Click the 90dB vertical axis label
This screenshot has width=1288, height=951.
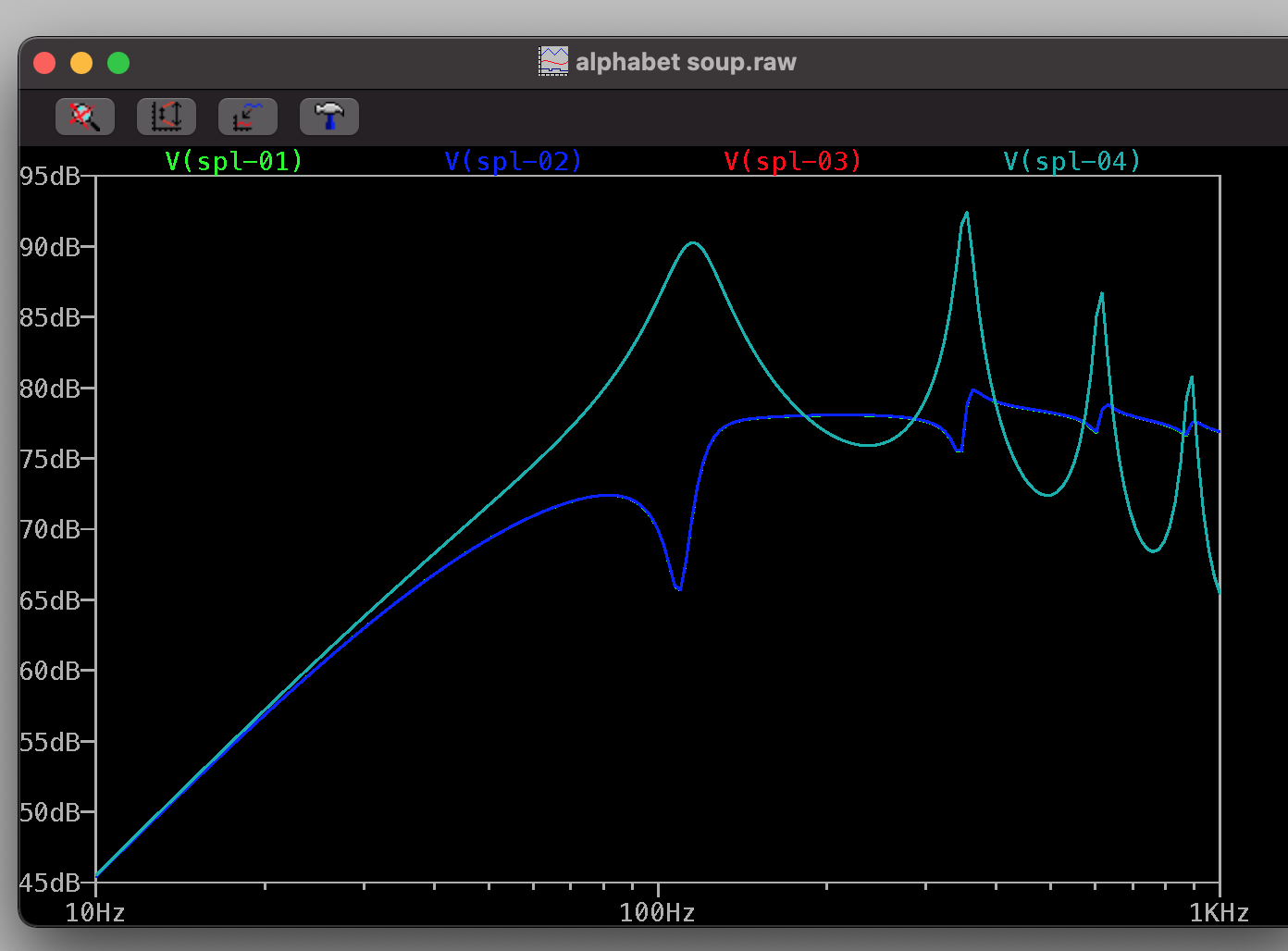[50, 247]
